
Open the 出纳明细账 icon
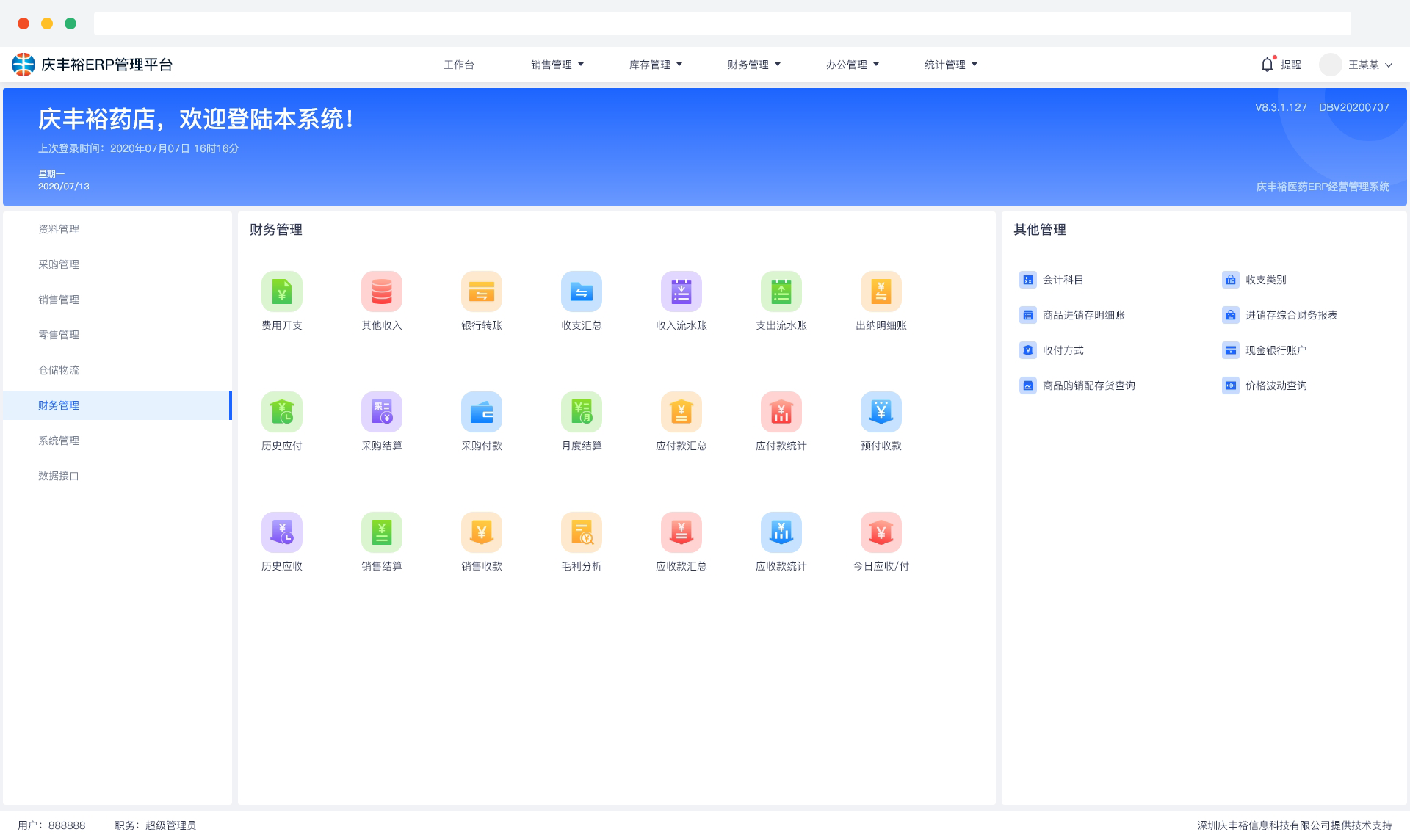click(x=881, y=292)
